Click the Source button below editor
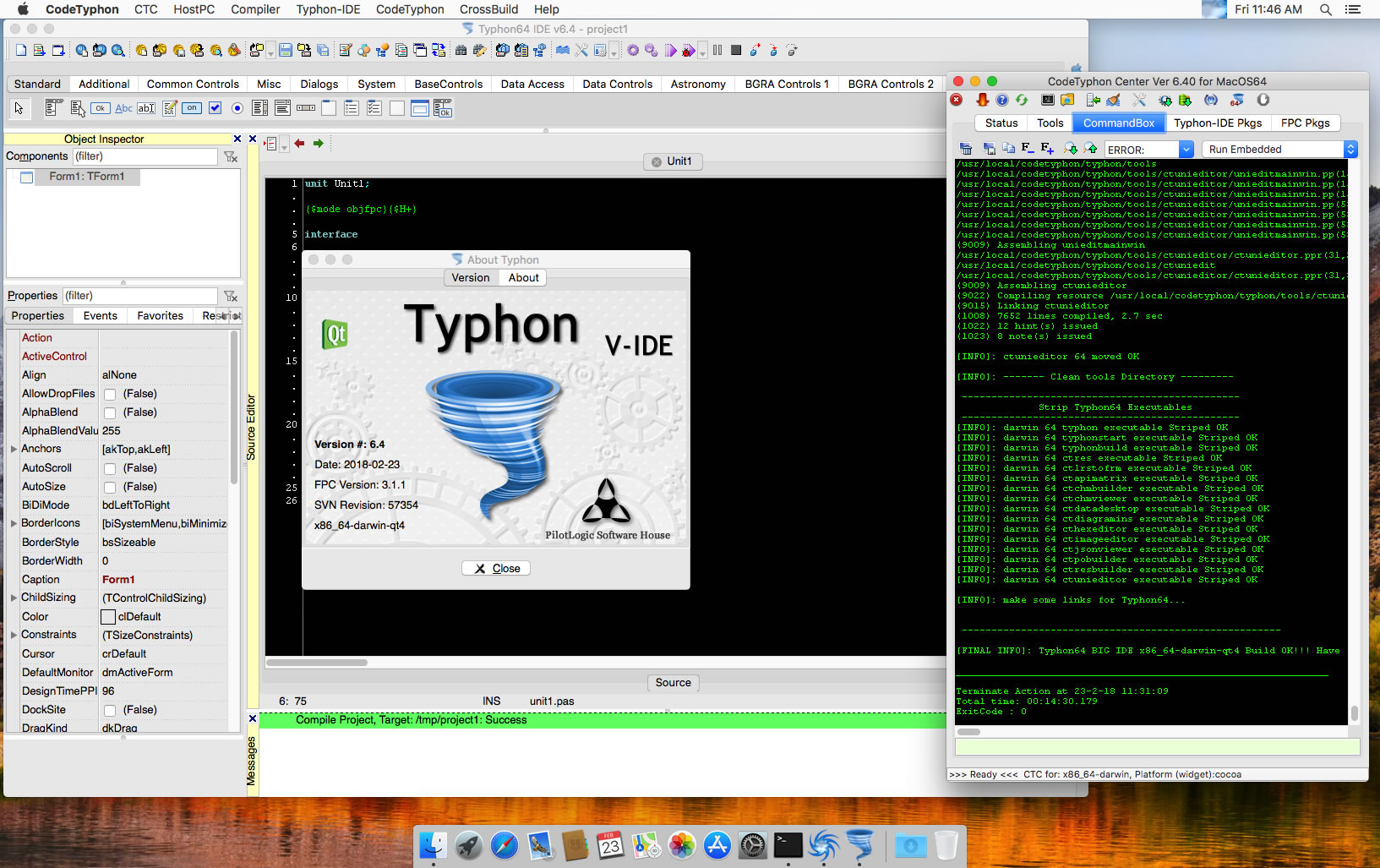 pos(674,682)
